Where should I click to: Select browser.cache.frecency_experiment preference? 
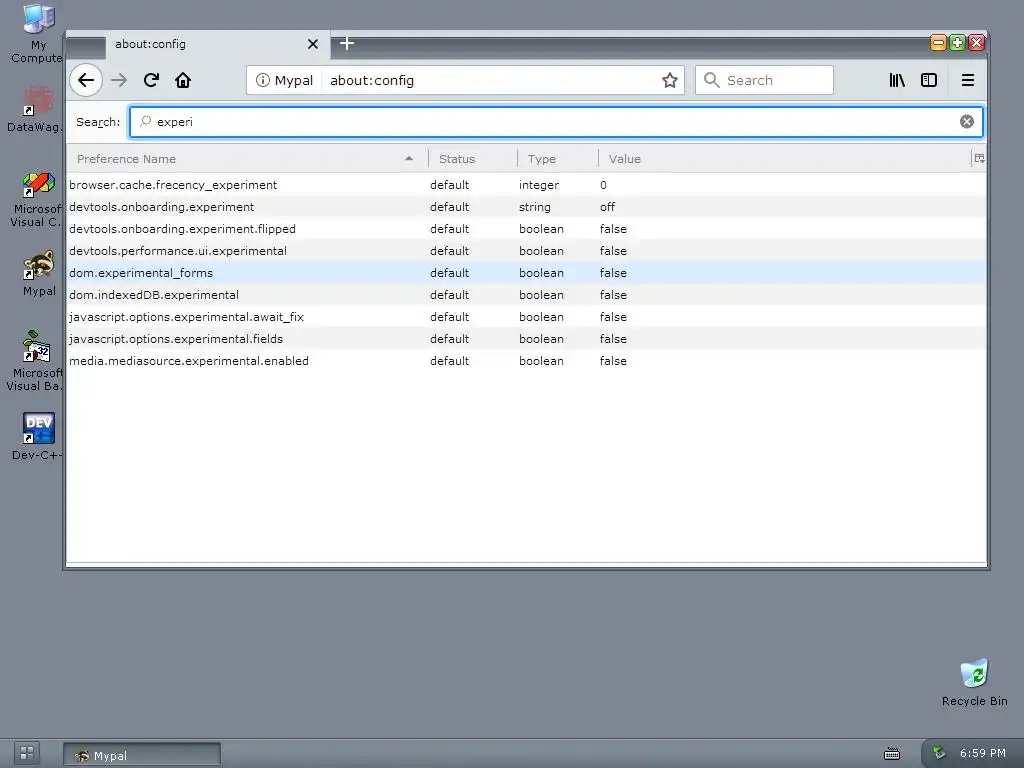coord(526,185)
